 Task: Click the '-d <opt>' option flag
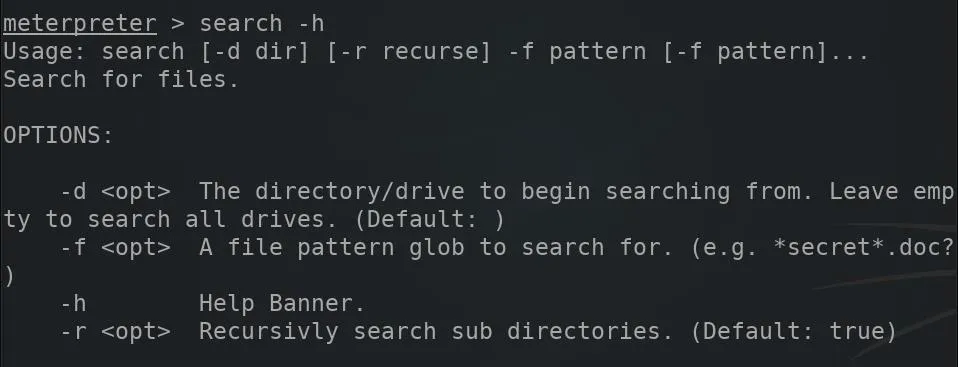tap(115, 192)
